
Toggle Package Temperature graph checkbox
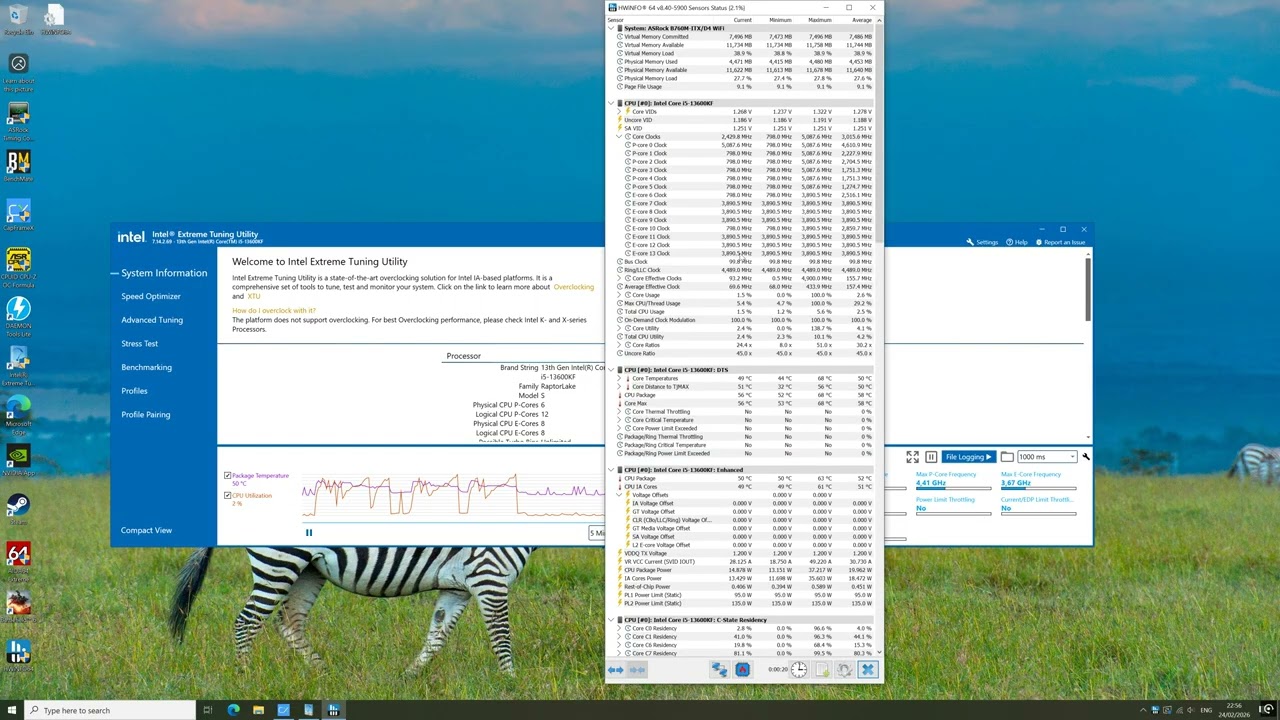click(228, 476)
